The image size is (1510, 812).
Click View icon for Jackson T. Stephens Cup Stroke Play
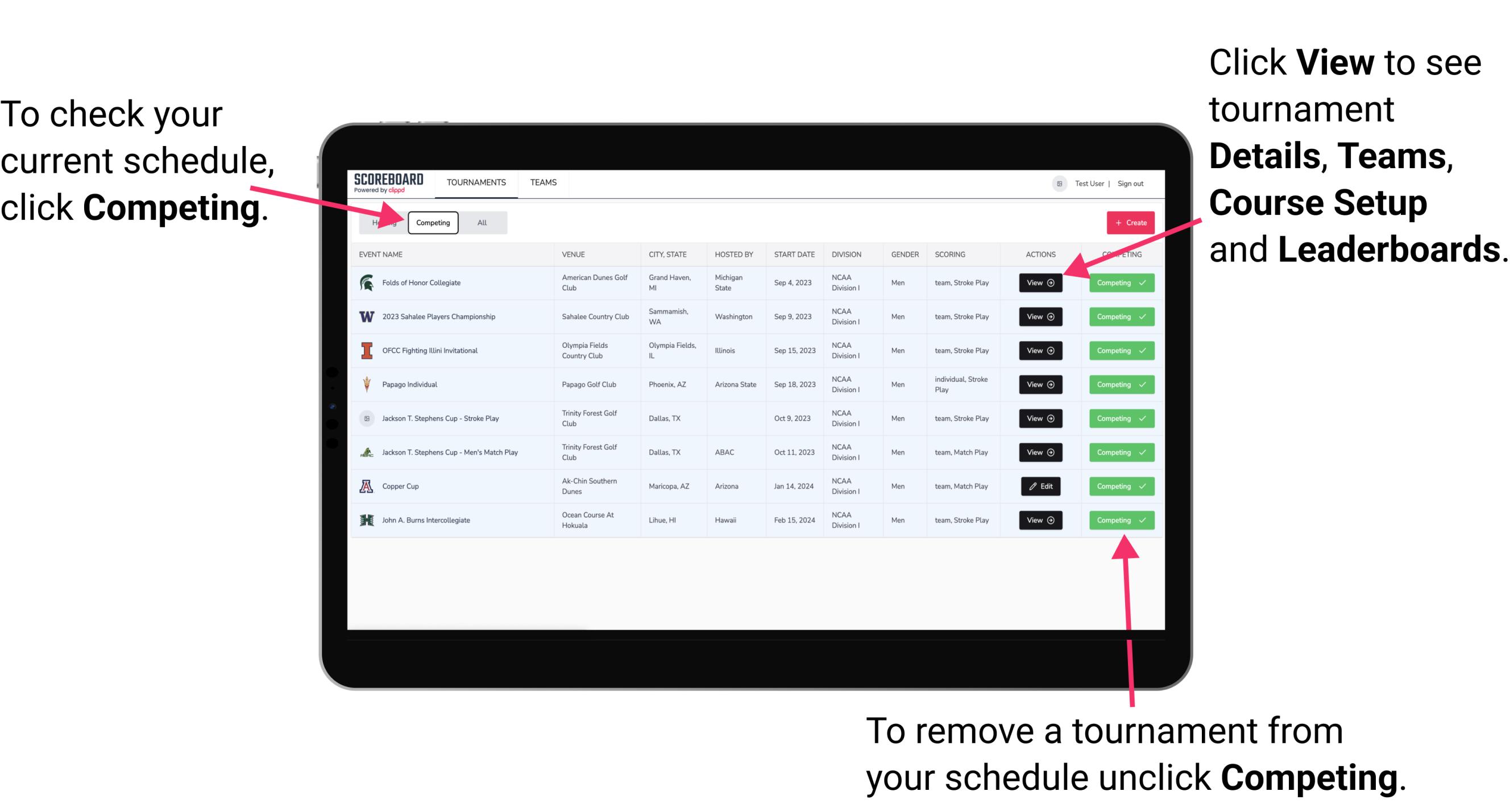click(1040, 418)
